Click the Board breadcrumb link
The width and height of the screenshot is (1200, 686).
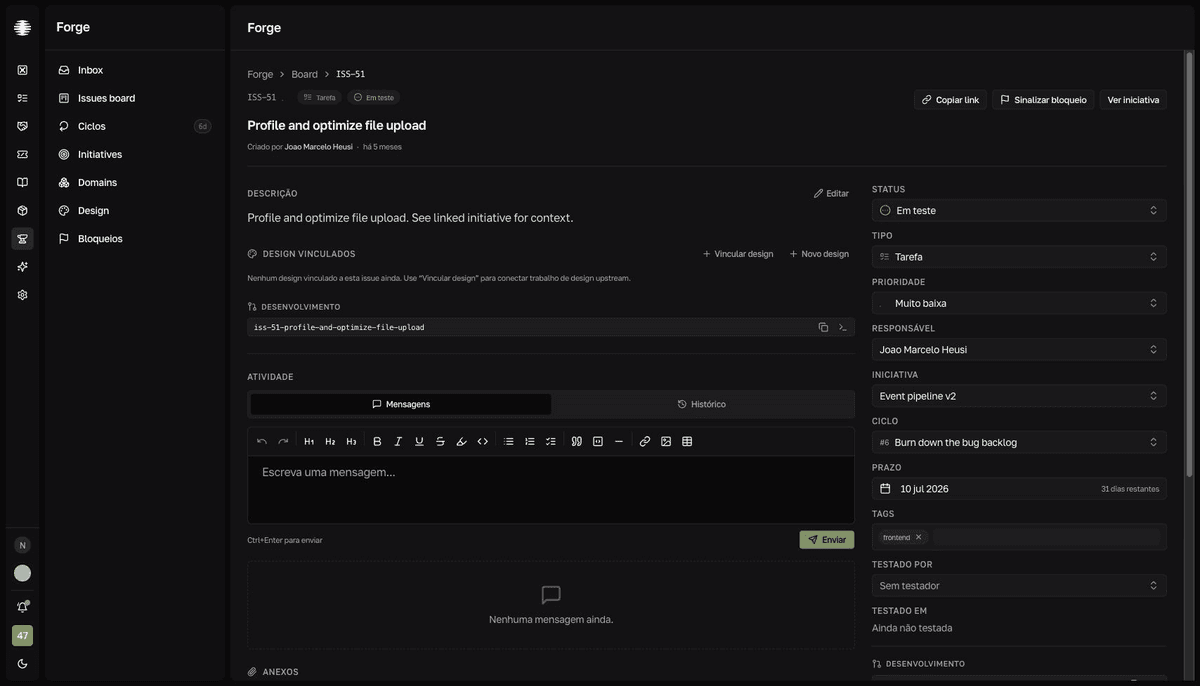[305, 74]
